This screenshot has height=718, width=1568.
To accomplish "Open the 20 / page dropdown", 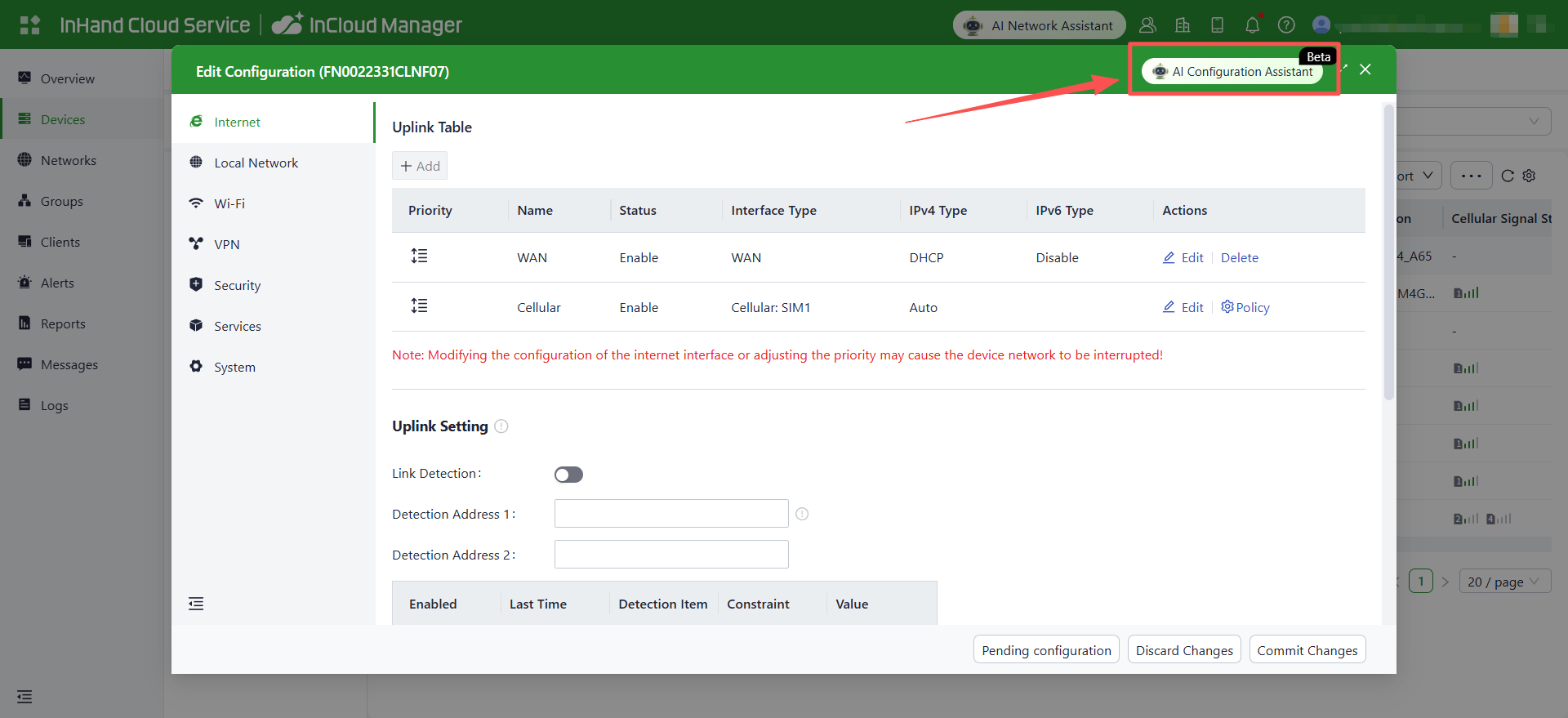I will (1503, 582).
